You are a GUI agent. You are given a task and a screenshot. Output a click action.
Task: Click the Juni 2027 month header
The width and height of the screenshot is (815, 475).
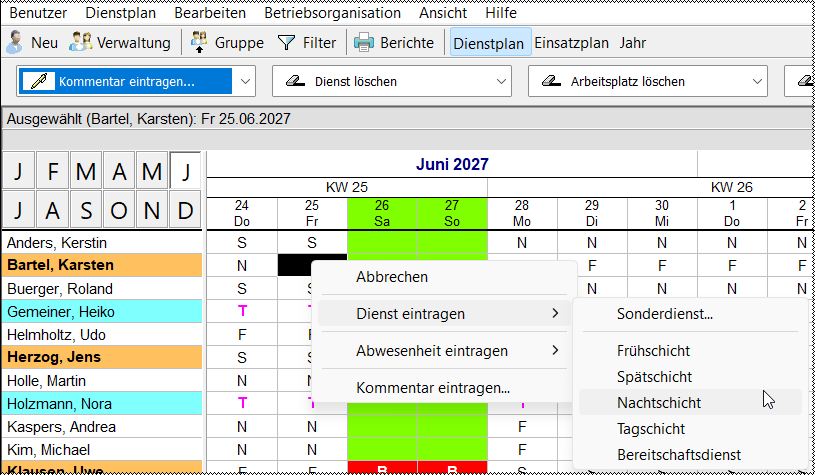tap(452, 164)
